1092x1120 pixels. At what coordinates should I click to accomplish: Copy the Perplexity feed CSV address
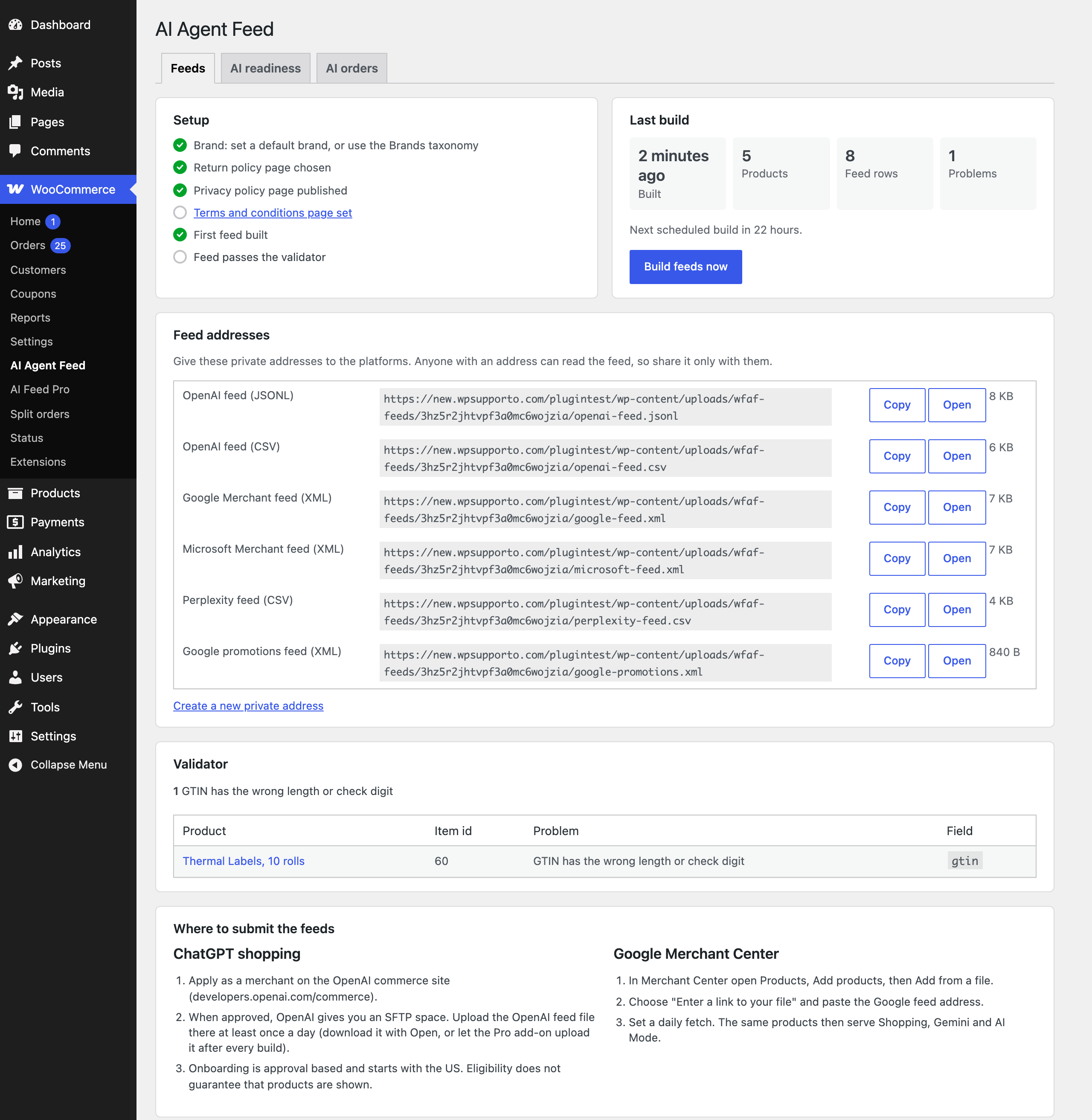[897, 609]
